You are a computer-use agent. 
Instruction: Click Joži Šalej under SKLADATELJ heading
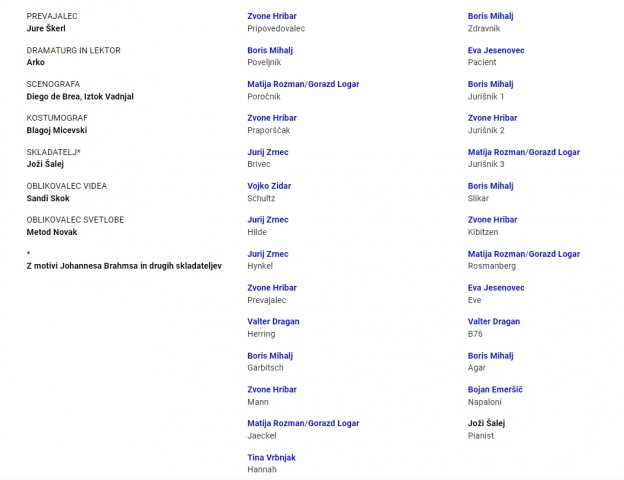(45, 164)
